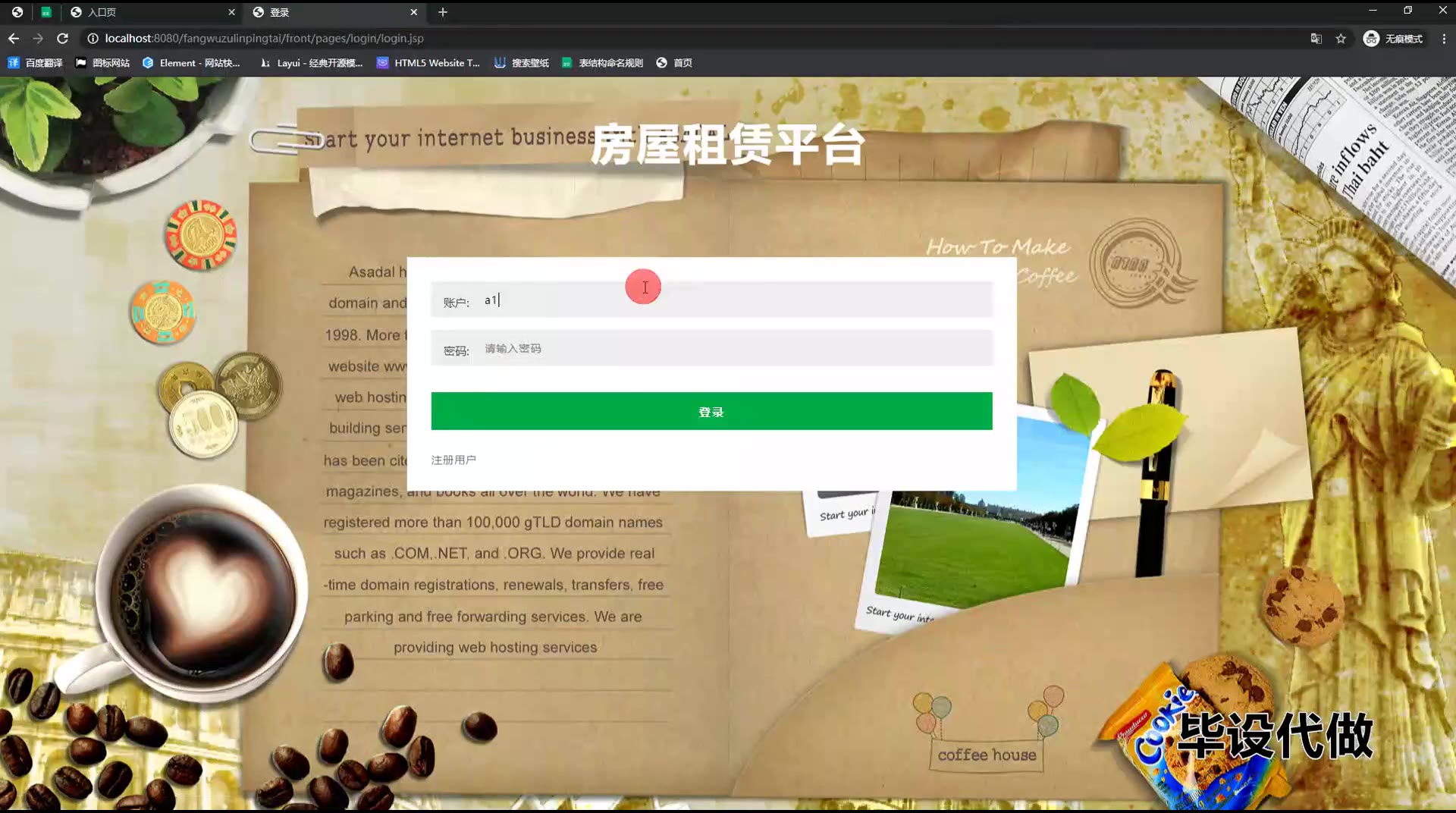Focus the 账户 account input field
Screen dimensions: 1456x813
click(711, 300)
